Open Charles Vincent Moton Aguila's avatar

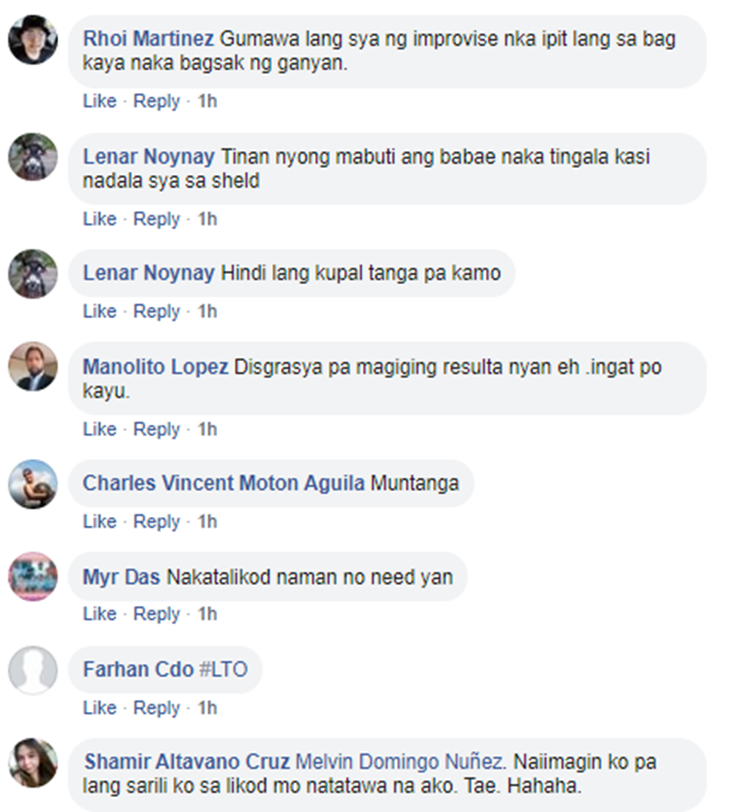tap(33, 484)
